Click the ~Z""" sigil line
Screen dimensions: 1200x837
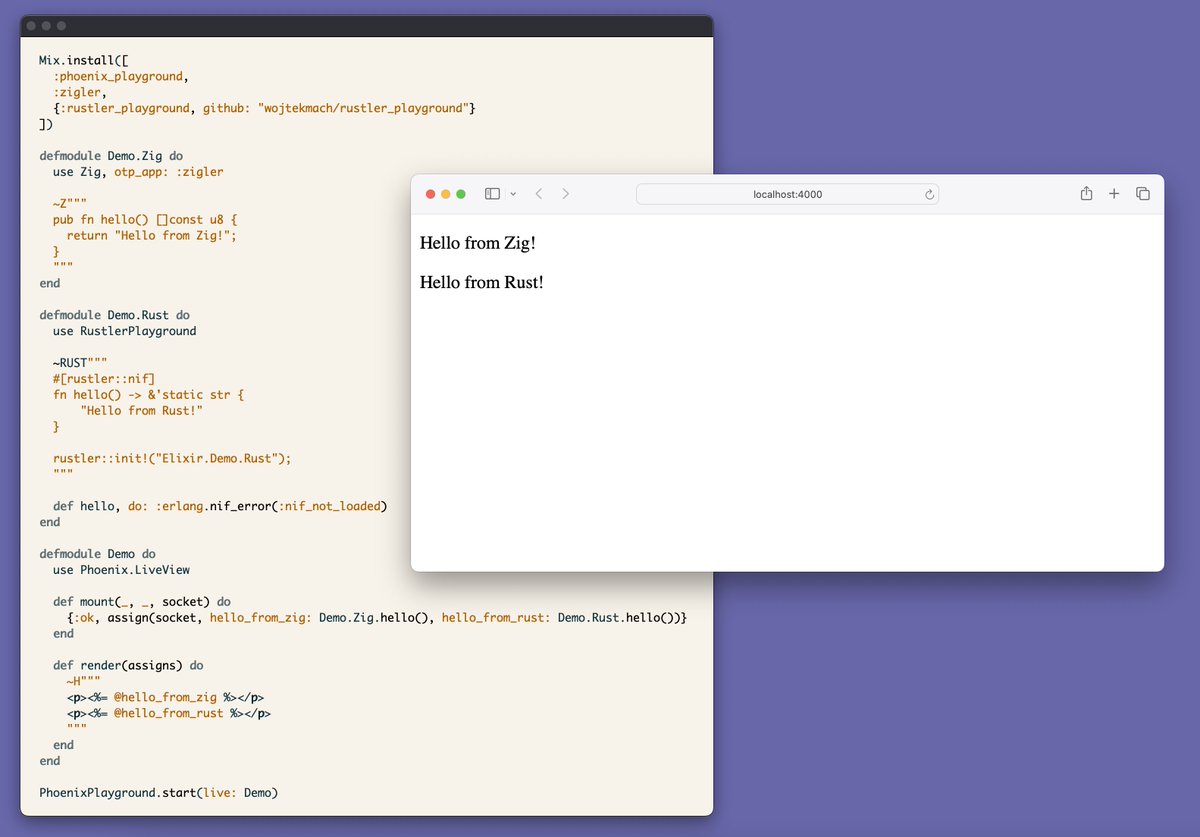70,203
